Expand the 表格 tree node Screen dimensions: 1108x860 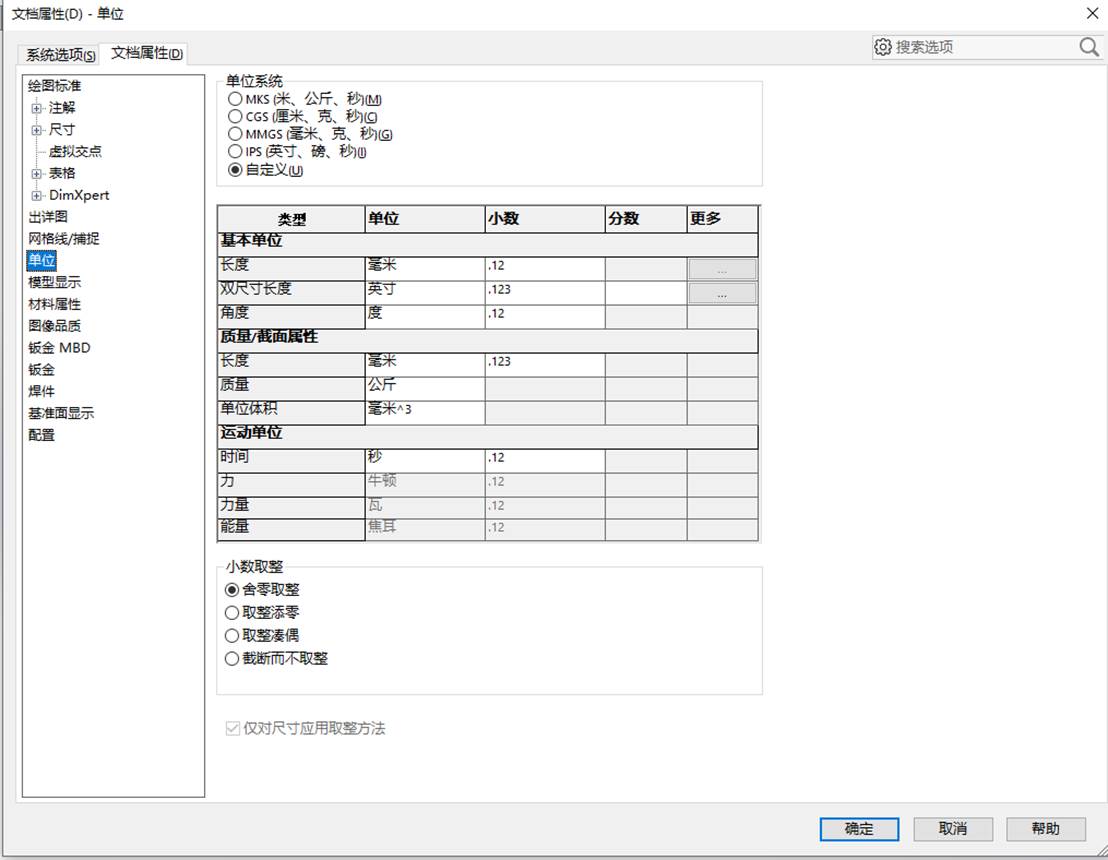37,174
